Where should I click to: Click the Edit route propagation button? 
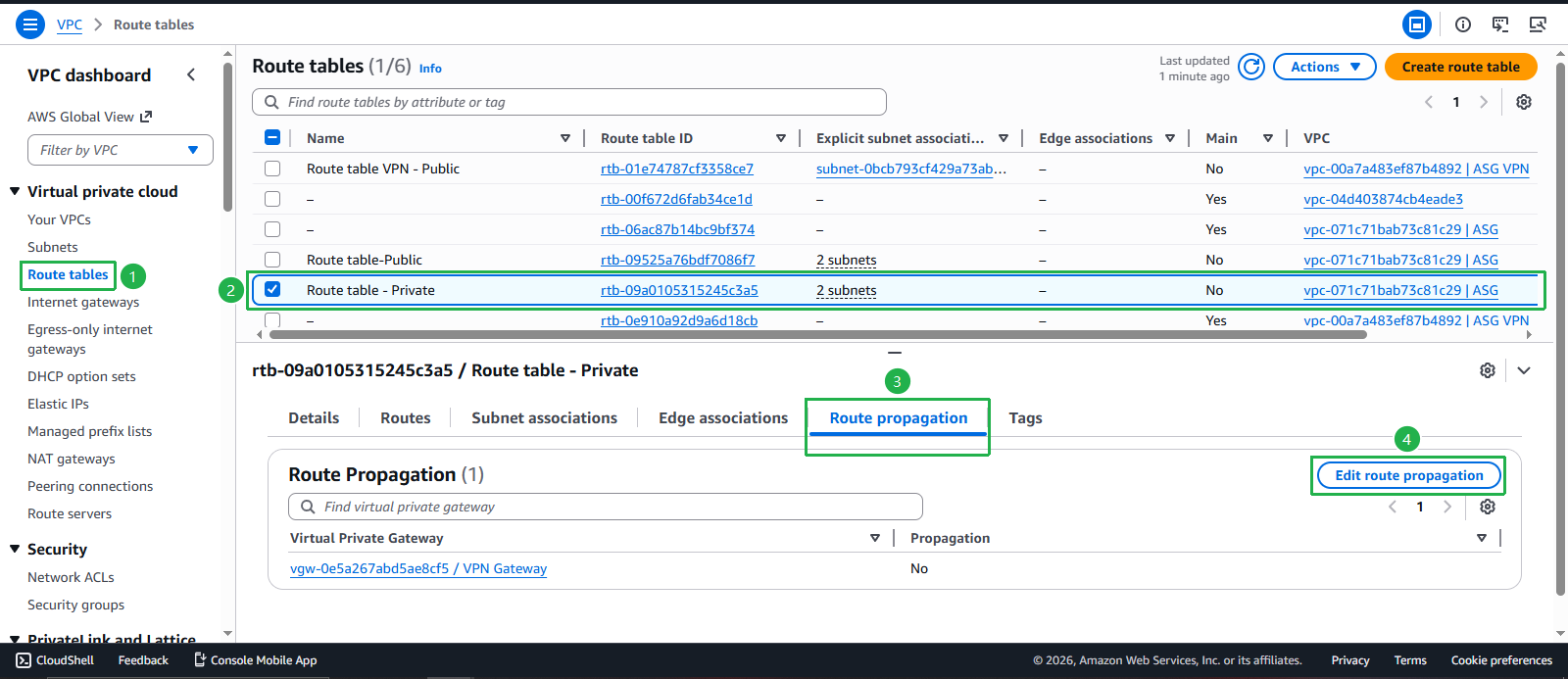point(1409,475)
